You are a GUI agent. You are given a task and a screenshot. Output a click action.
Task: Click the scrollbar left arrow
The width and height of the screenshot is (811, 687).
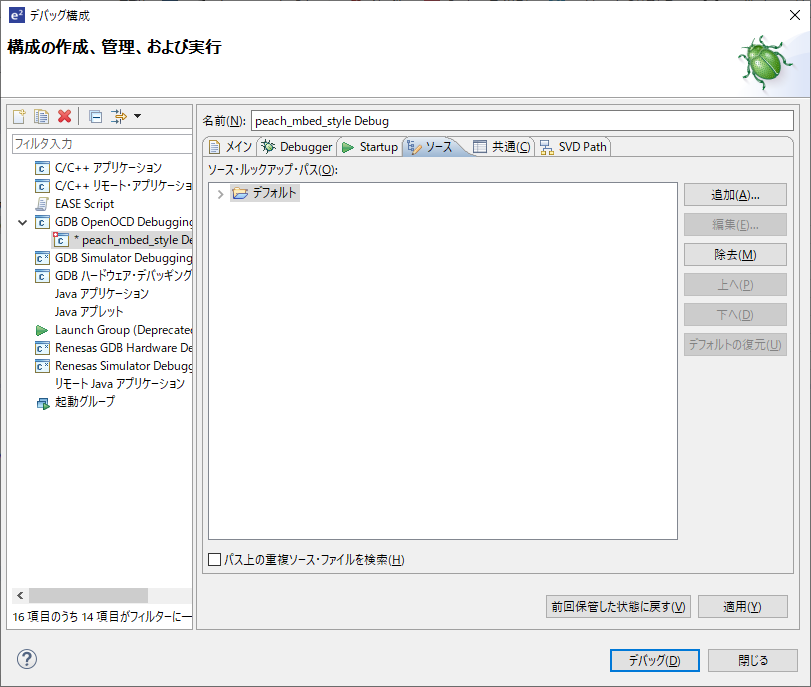point(20,595)
